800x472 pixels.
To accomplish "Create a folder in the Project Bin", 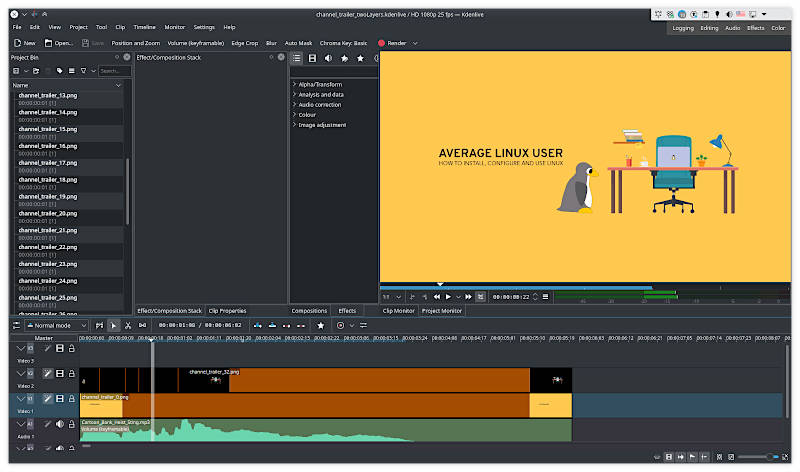I will point(36,71).
